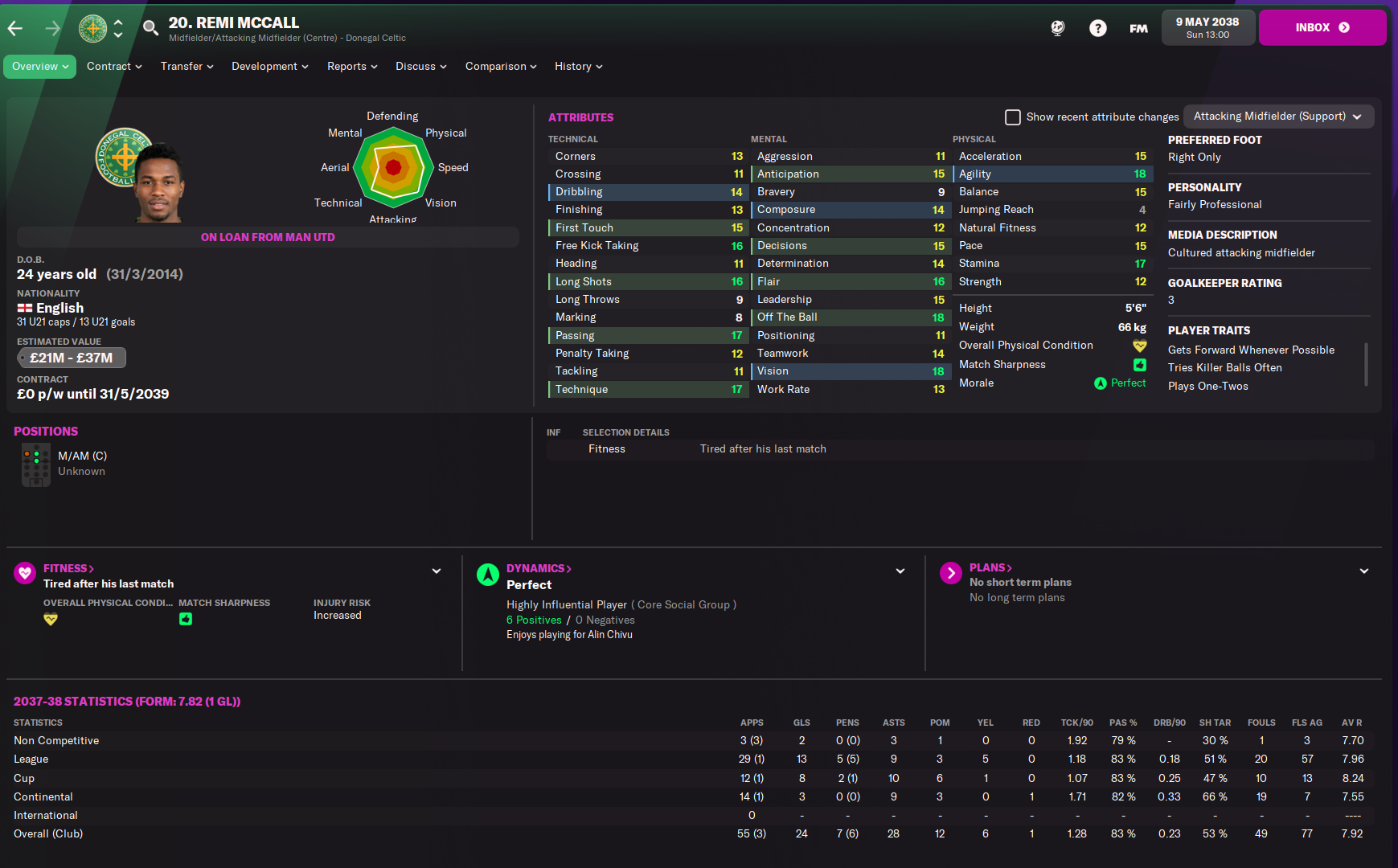Image resolution: width=1398 pixels, height=868 pixels.
Task: Click the League statistics row
Action: [694, 759]
